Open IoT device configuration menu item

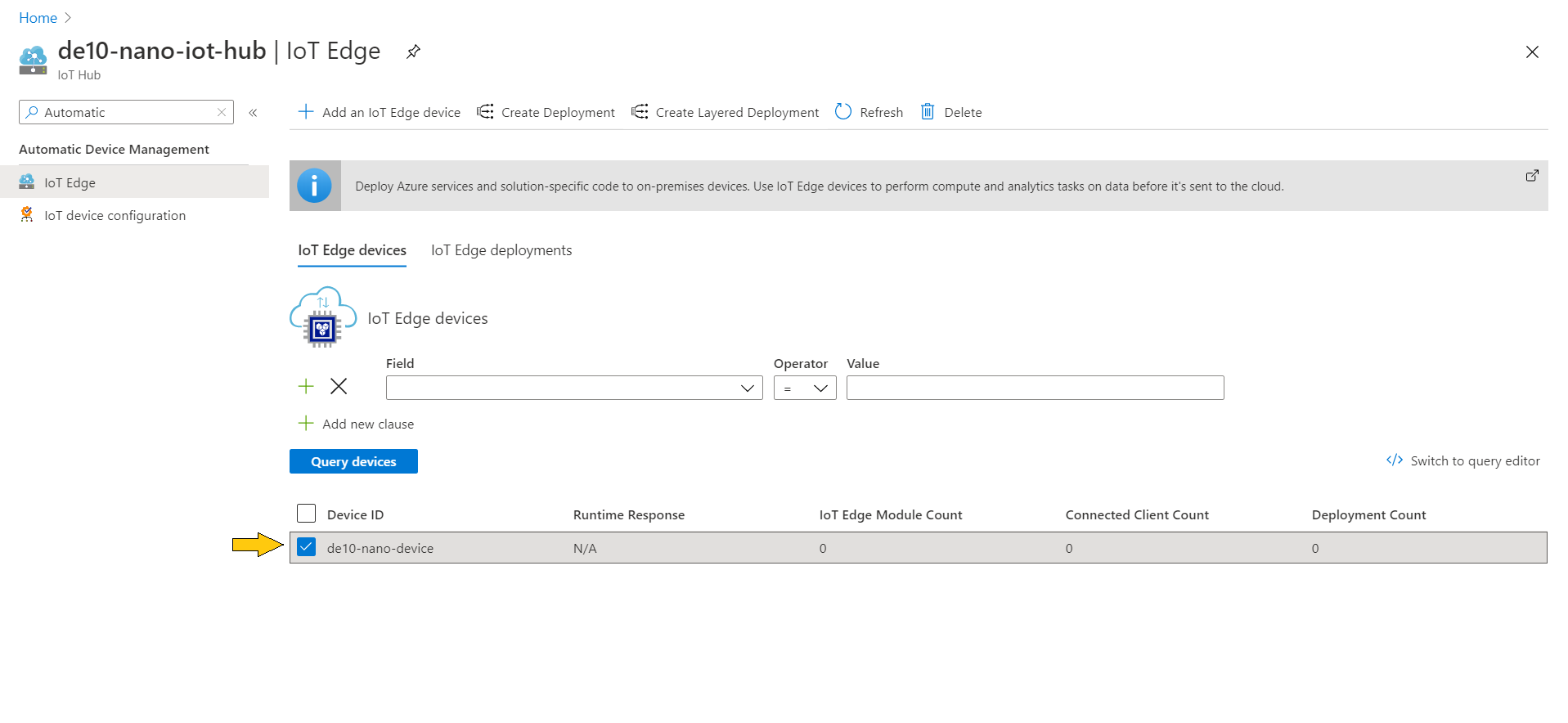click(115, 216)
